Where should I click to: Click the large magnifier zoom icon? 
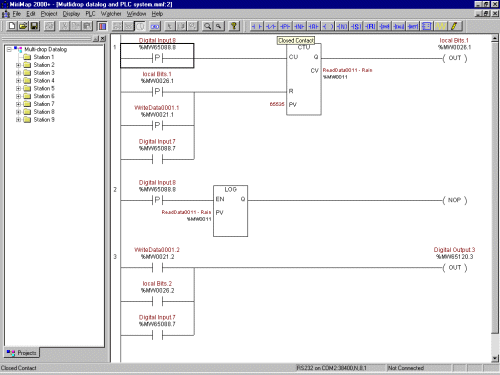tap(207, 26)
